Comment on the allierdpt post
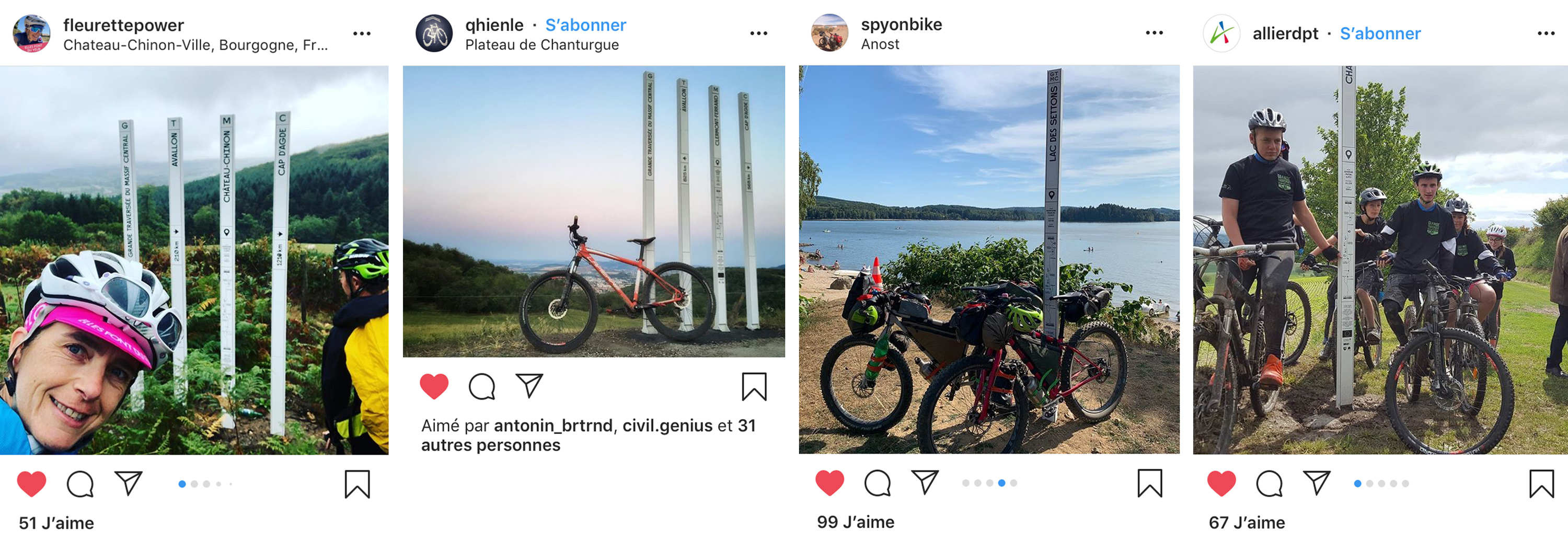 pos(1269,484)
